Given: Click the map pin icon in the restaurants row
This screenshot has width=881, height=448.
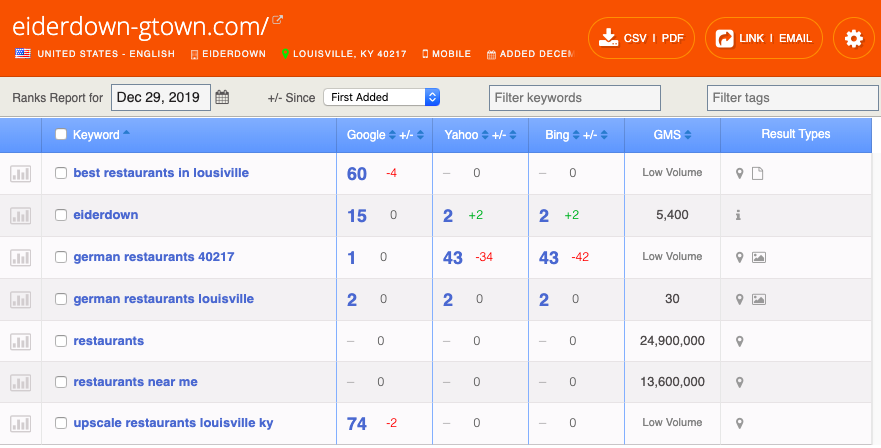Looking at the screenshot, I should point(739,341).
